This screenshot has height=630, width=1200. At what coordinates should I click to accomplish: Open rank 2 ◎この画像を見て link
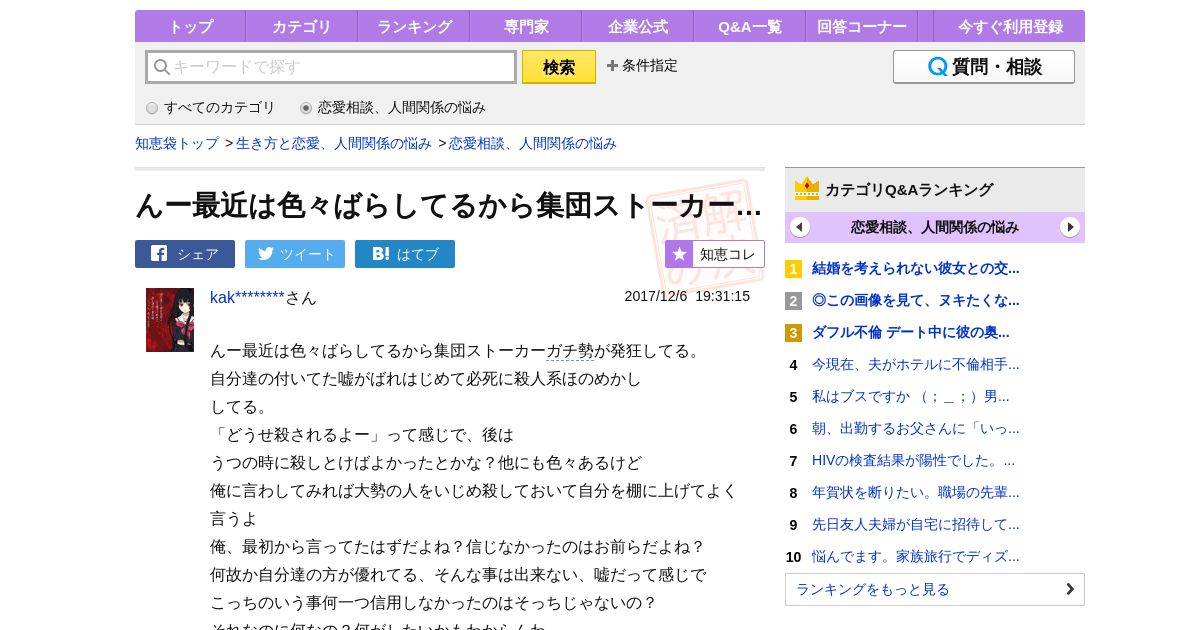pos(916,300)
